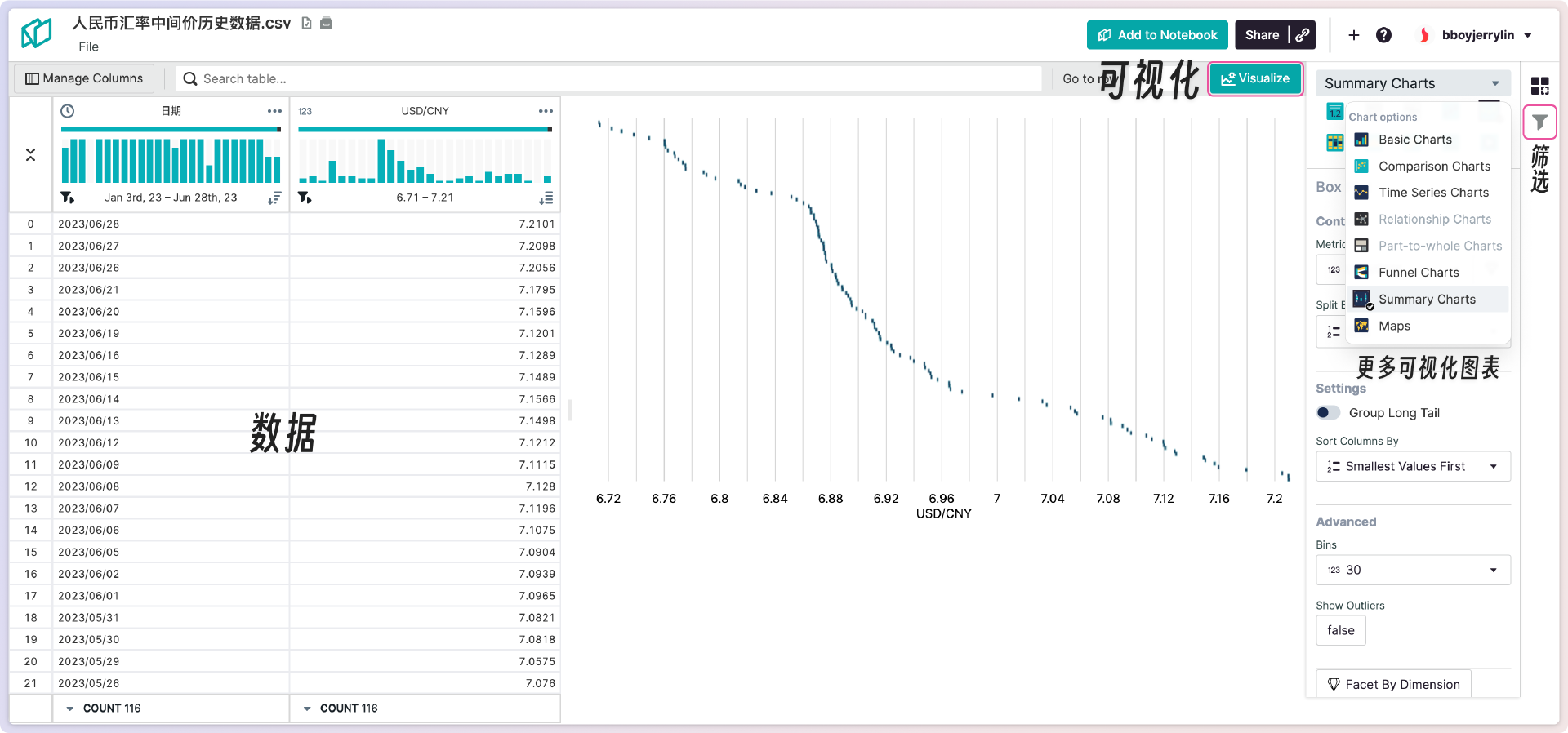Select the 1.2 number chart type icon

pos(1335,112)
